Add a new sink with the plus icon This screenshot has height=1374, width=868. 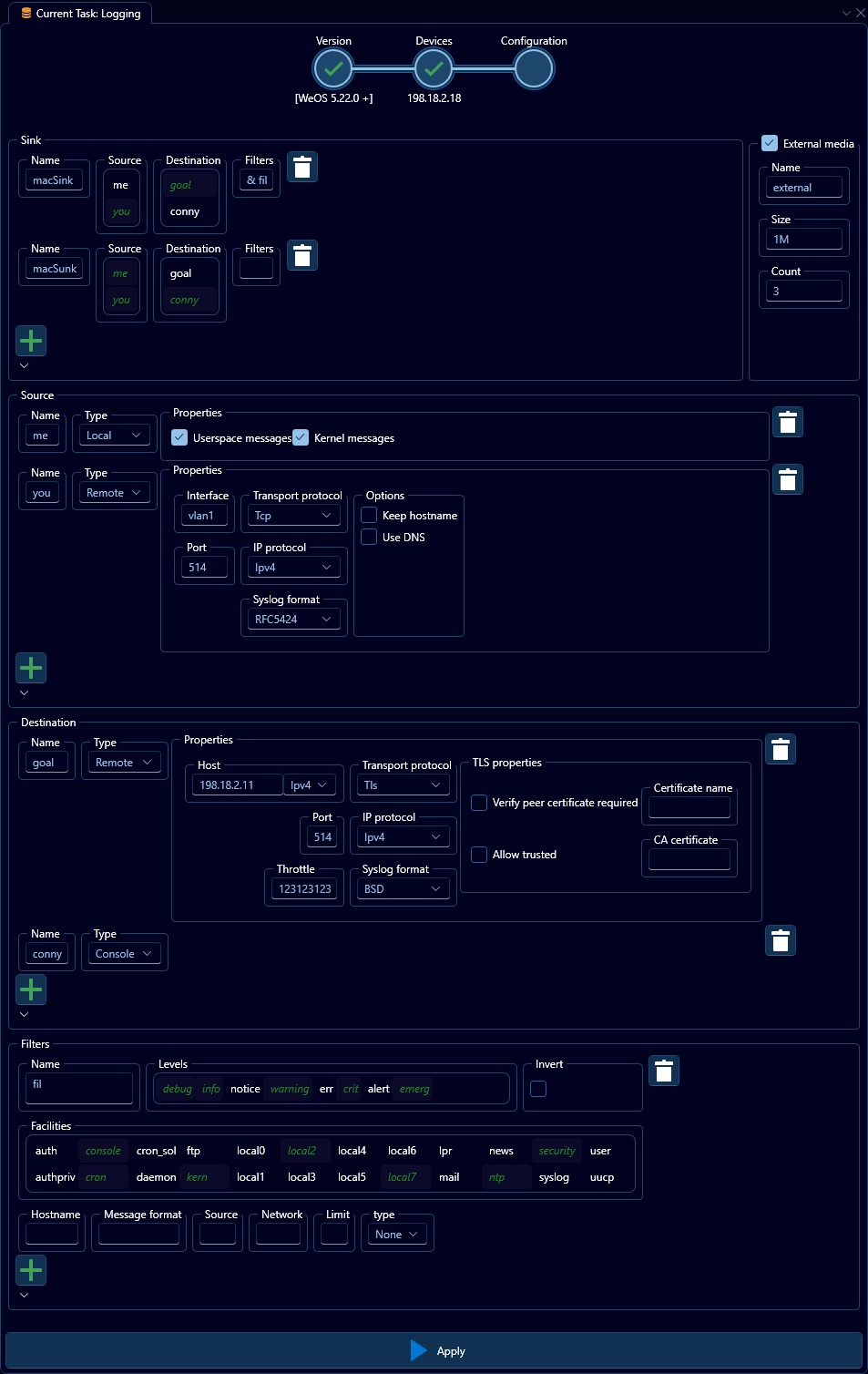point(31,341)
